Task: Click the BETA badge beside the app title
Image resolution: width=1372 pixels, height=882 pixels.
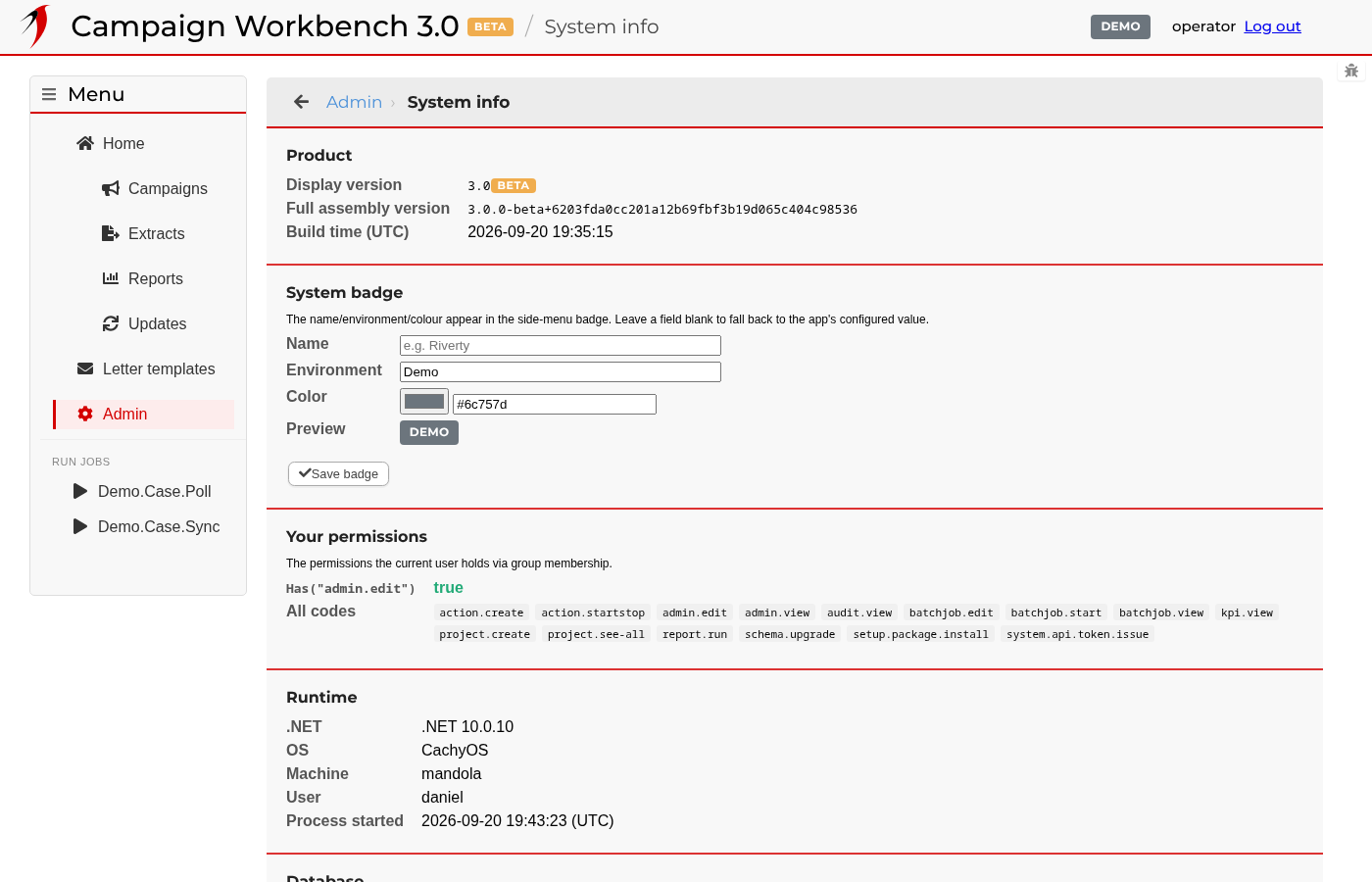Action: [x=490, y=26]
